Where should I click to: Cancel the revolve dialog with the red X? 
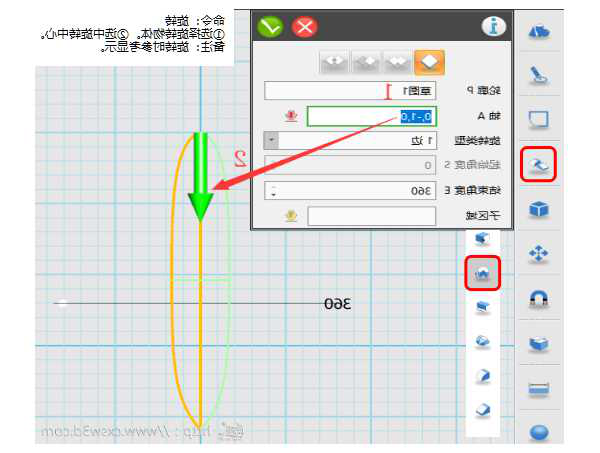[305, 27]
